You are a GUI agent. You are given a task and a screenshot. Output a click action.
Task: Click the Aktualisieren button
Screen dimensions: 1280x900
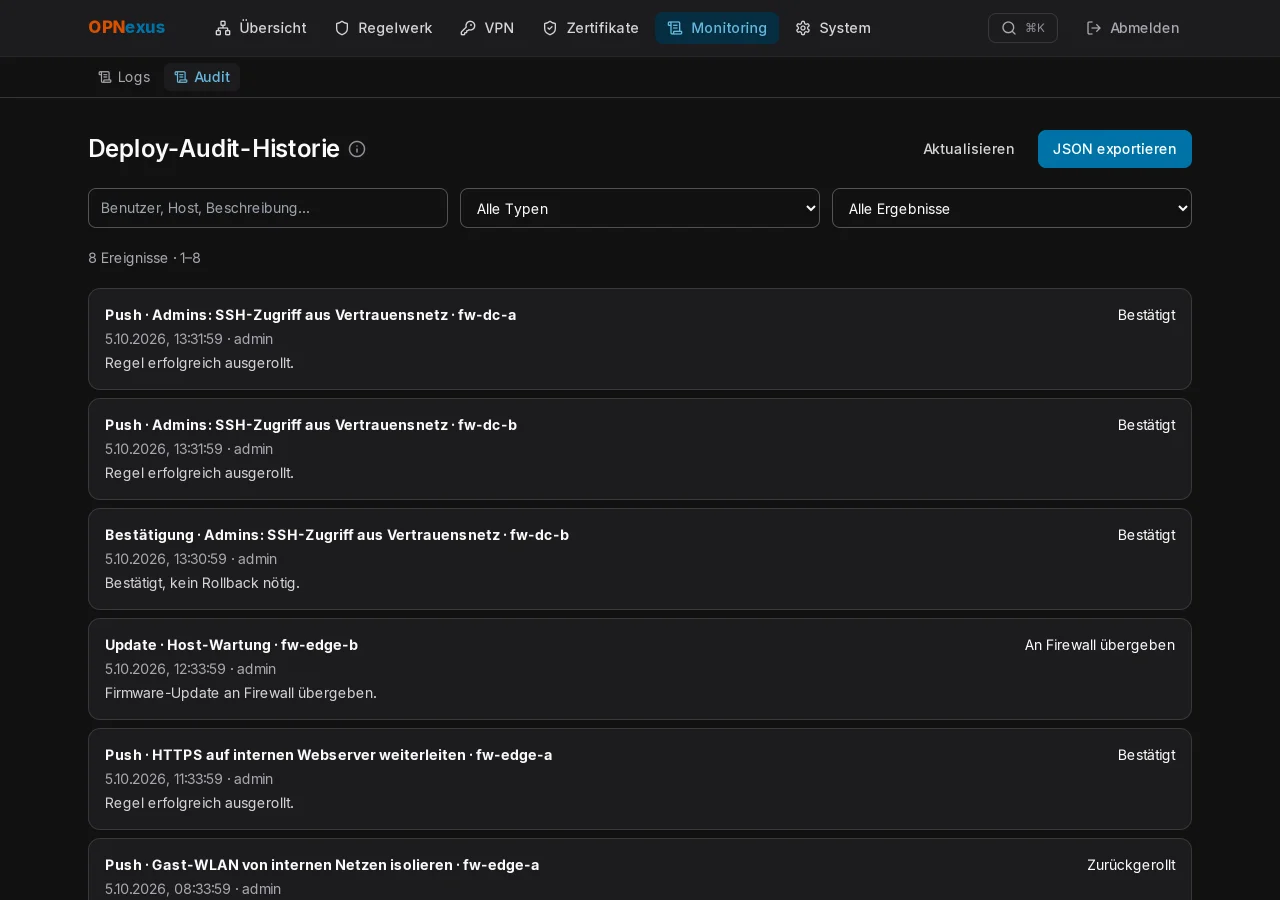968,149
